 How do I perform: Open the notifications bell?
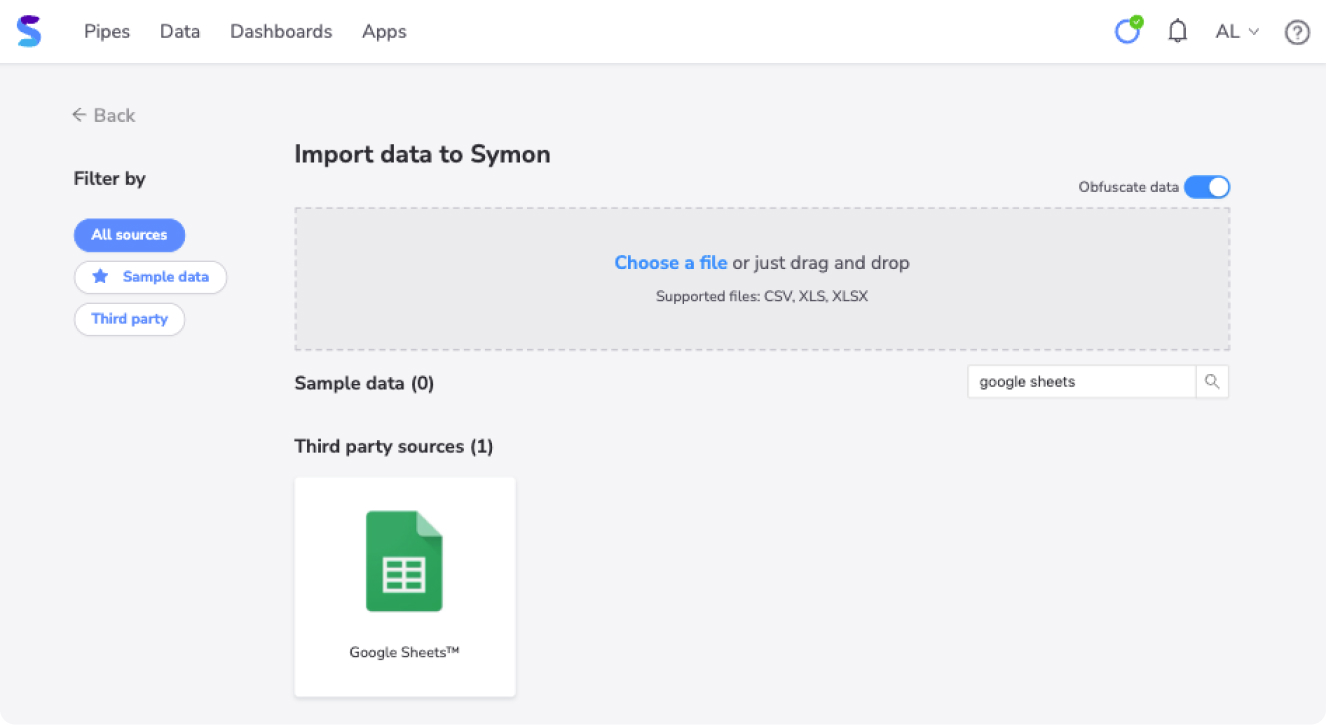pos(1178,31)
